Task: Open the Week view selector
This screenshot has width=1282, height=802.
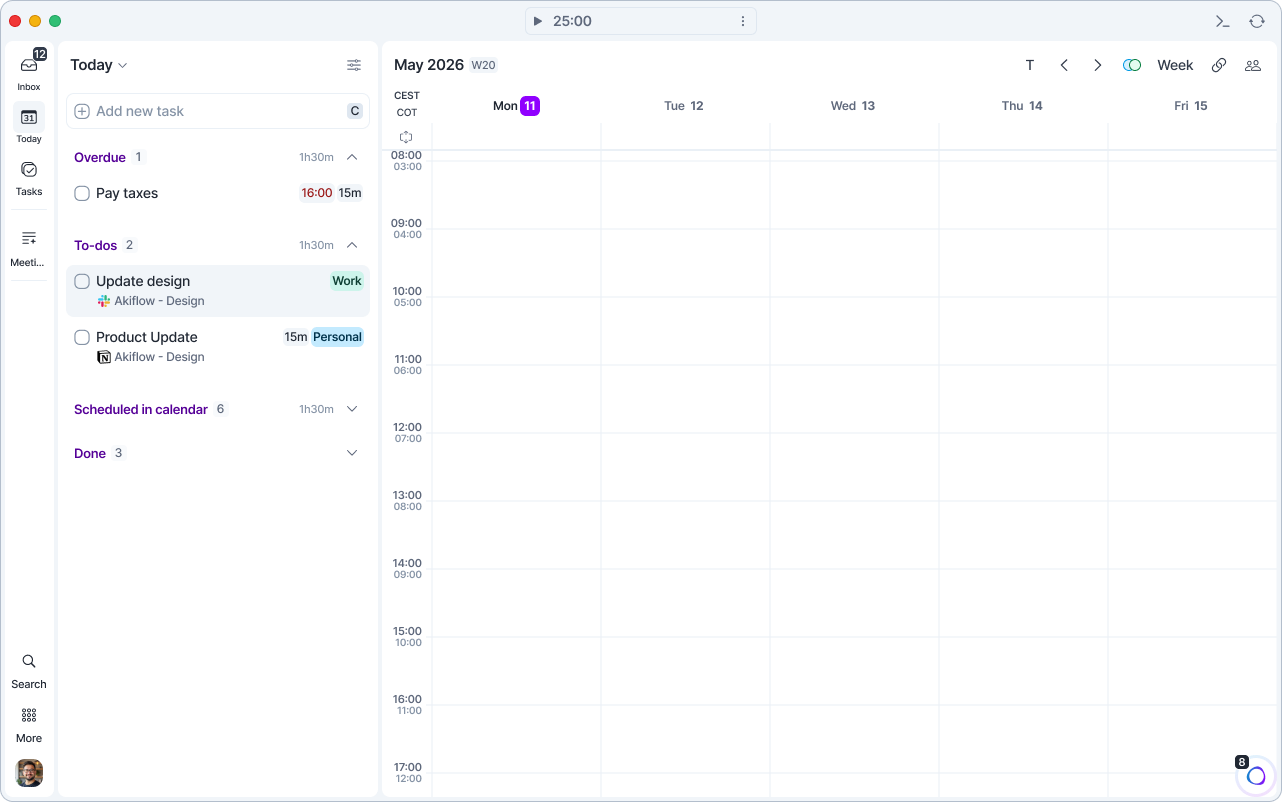Action: click(1175, 65)
